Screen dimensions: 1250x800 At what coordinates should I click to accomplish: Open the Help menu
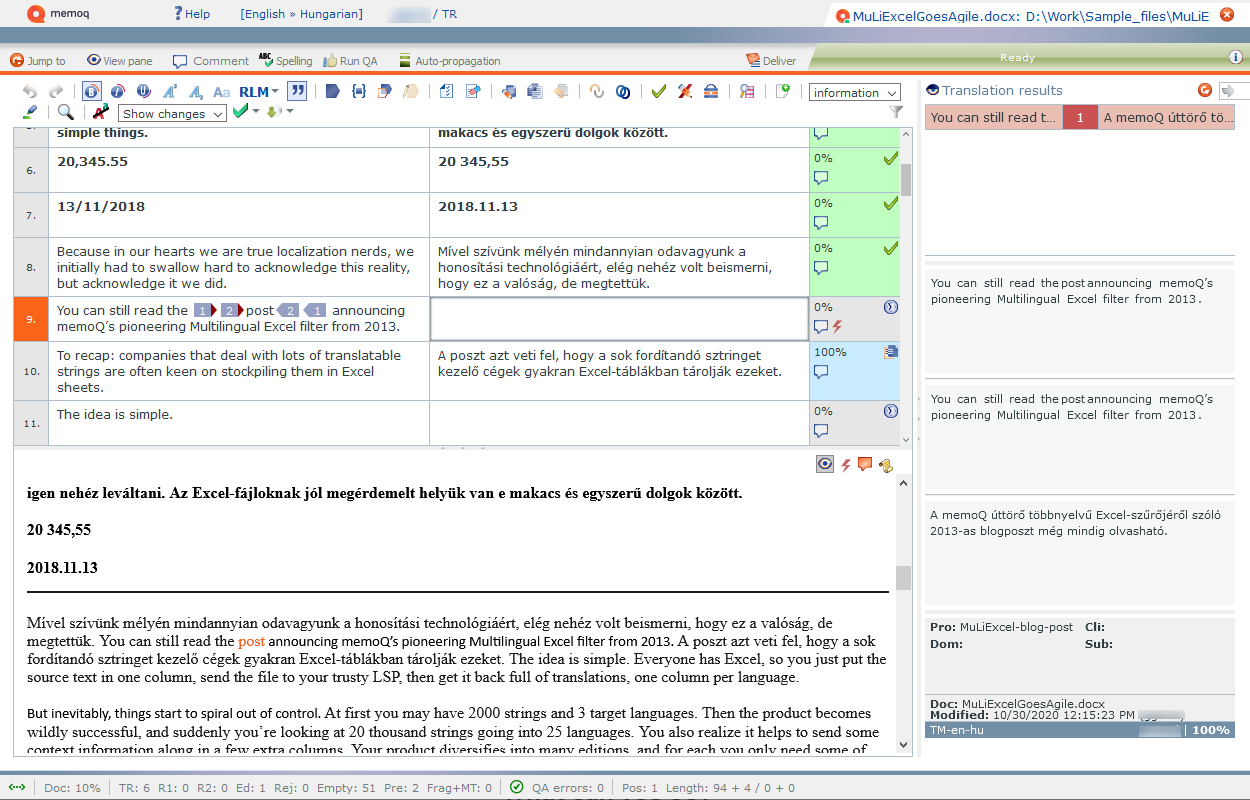(191, 14)
